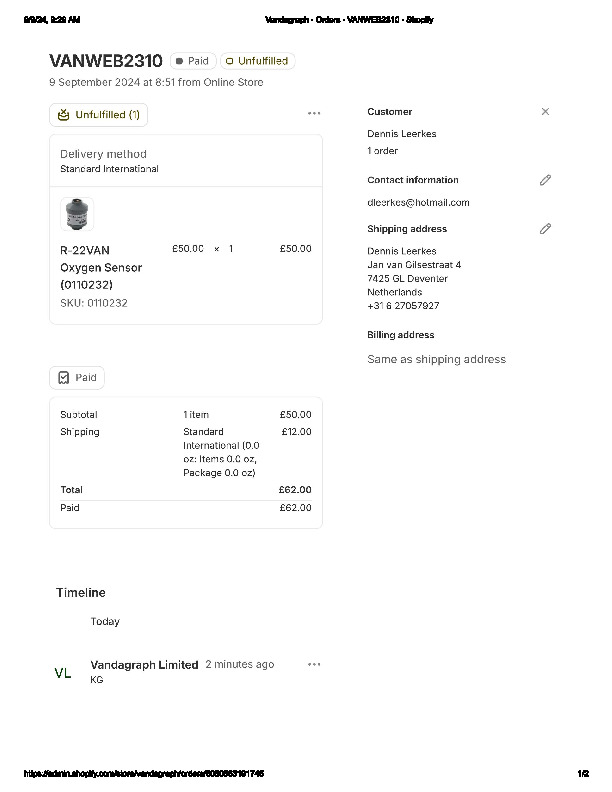Image resolution: width=612 pixels, height=792 pixels.
Task: Click the pencil icon beside Contact information
Action: [x=545, y=180]
